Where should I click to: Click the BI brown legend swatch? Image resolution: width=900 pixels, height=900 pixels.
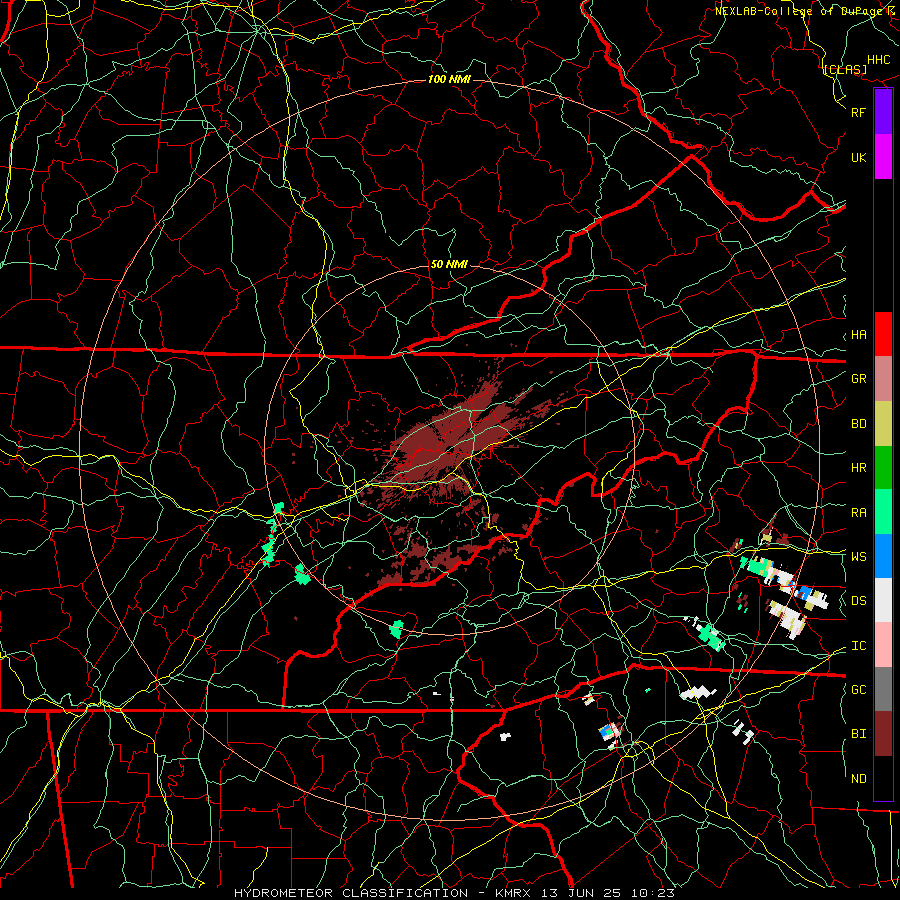coord(883,734)
